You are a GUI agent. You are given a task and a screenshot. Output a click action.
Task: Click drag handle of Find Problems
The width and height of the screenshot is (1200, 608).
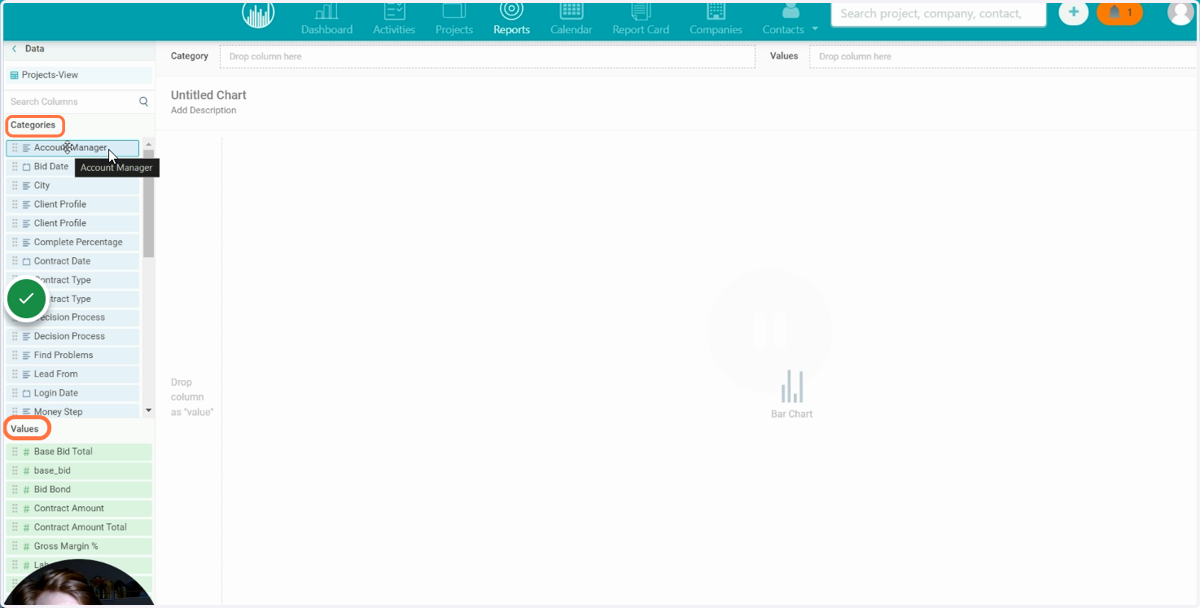click(x=15, y=355)
